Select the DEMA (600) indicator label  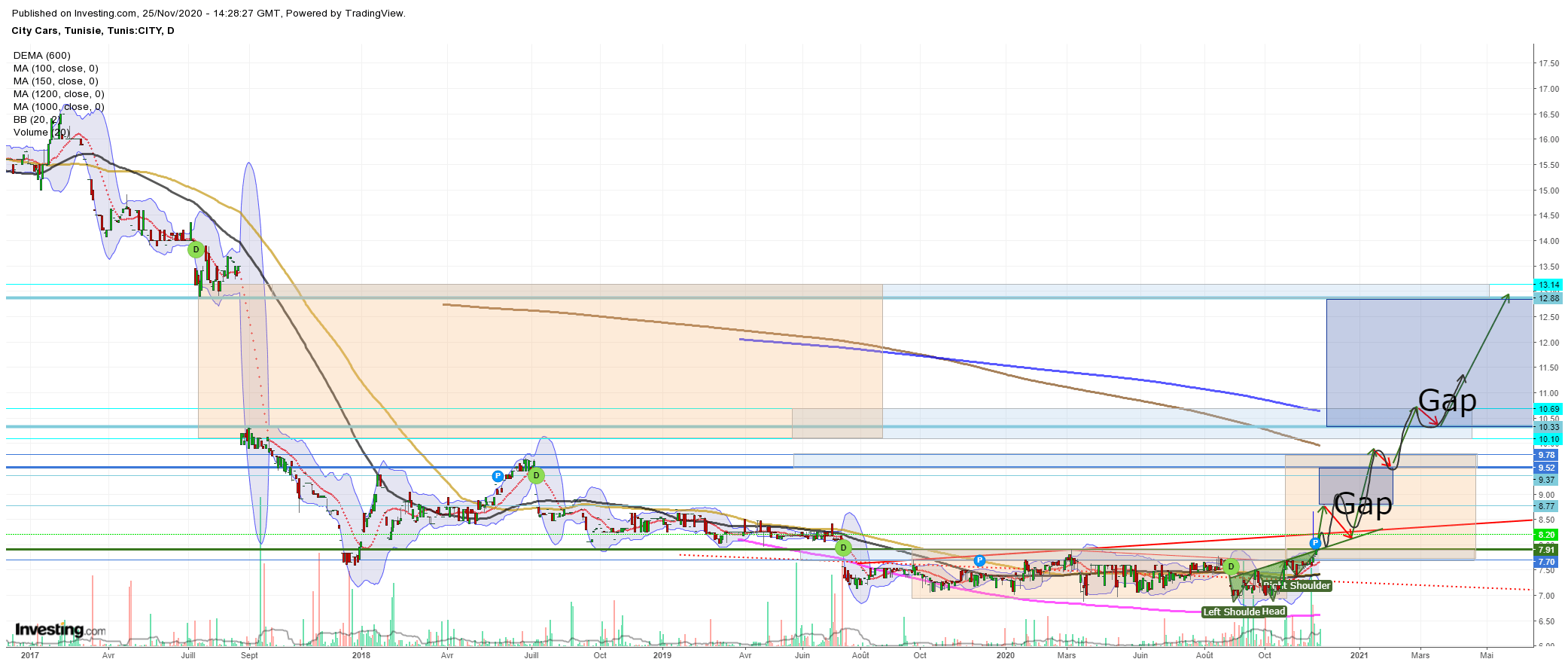[42, 56]
